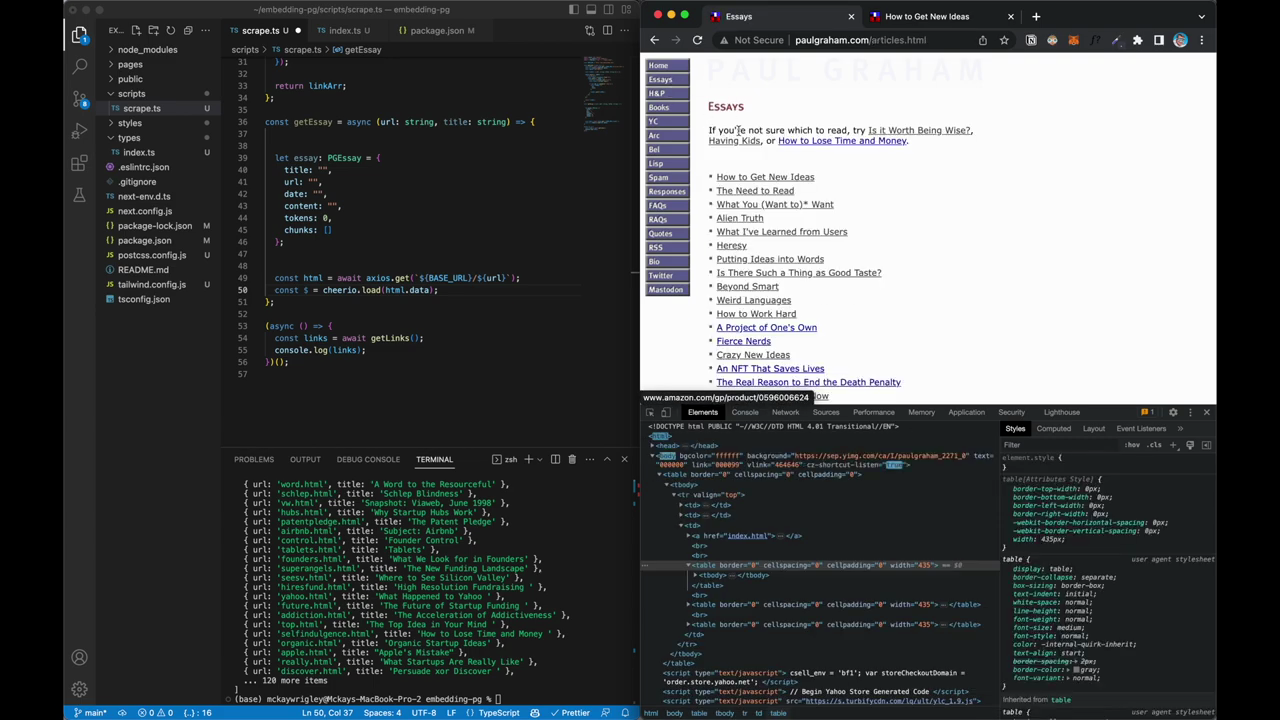Click the main branch in status bar
Image resolution: width=1280 pixels, height=720 pixels.
(x=91, y=713)
